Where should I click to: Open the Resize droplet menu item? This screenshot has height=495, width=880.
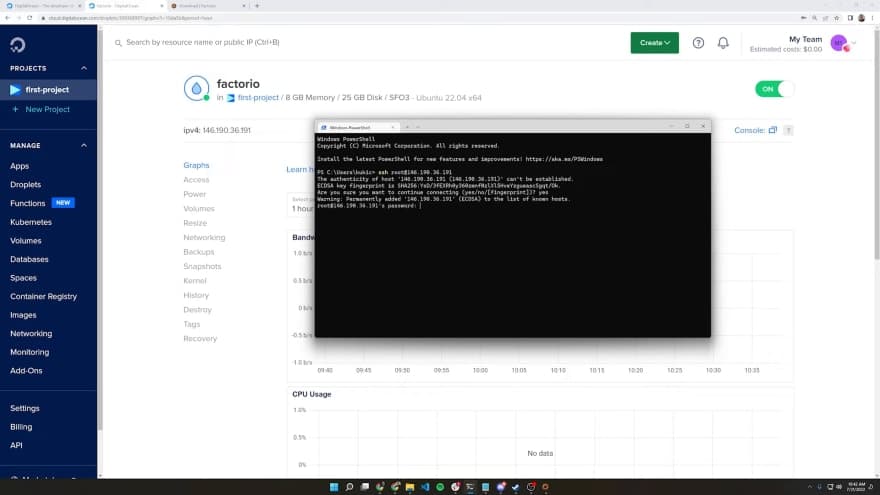[195, 223]
